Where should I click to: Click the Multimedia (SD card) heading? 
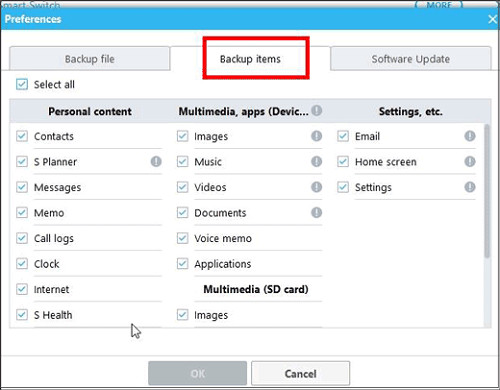tap(256, 289)
